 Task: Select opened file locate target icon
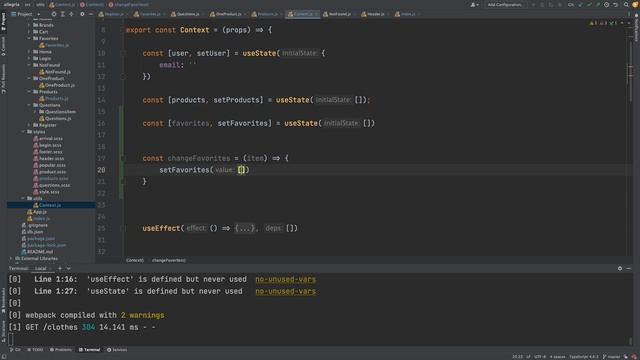click(x=54, y=14)
